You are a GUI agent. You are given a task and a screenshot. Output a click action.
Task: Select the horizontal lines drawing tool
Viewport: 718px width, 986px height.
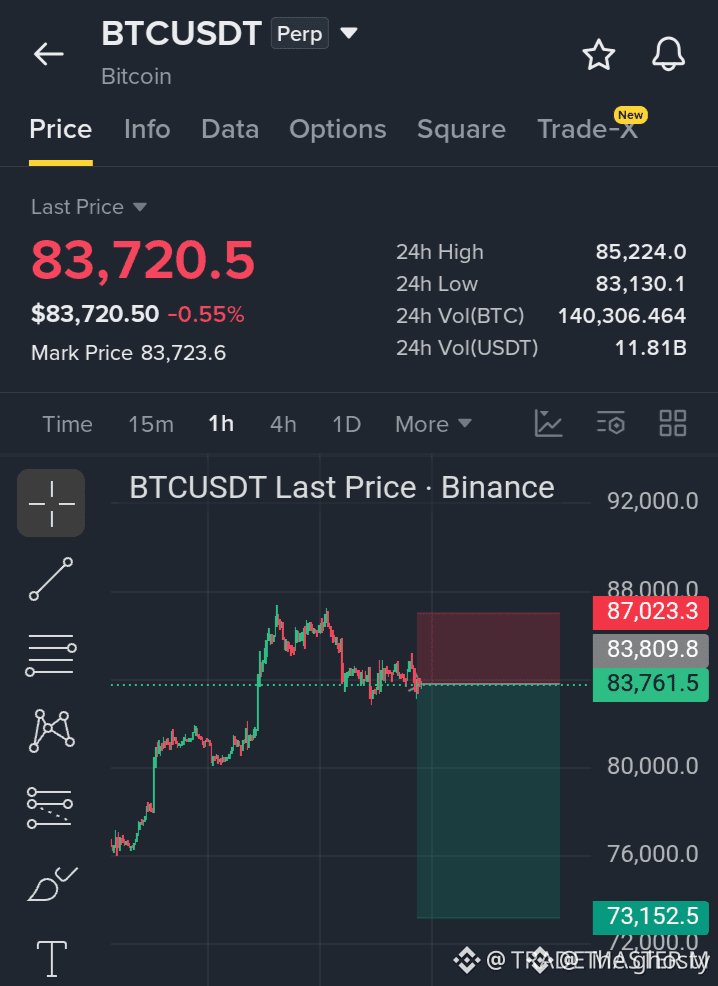[x=51, y=655]
